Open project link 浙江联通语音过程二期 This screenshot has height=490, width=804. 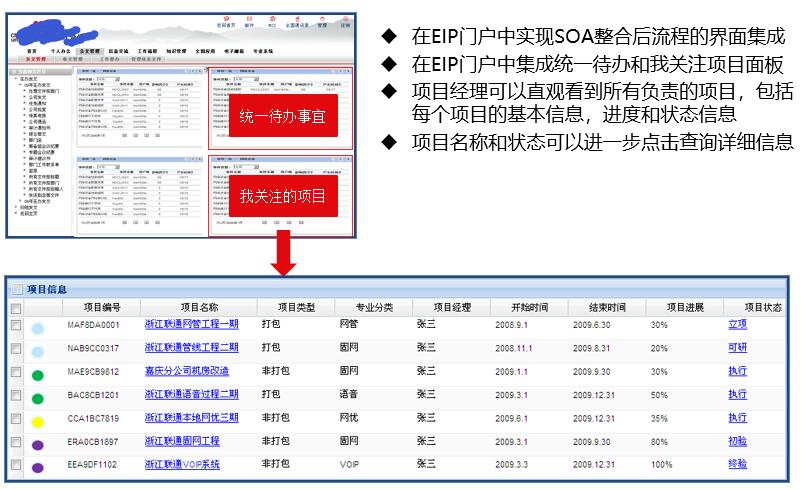192,394
